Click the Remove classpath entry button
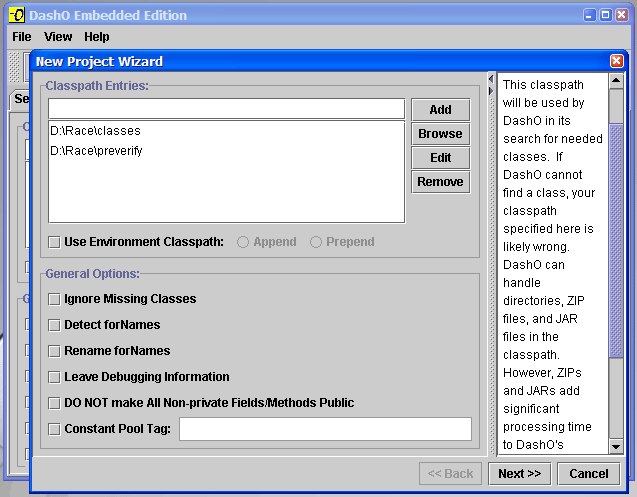Image resolution: width=637 pixels, height=497 pixels. (x=440, y=182)
